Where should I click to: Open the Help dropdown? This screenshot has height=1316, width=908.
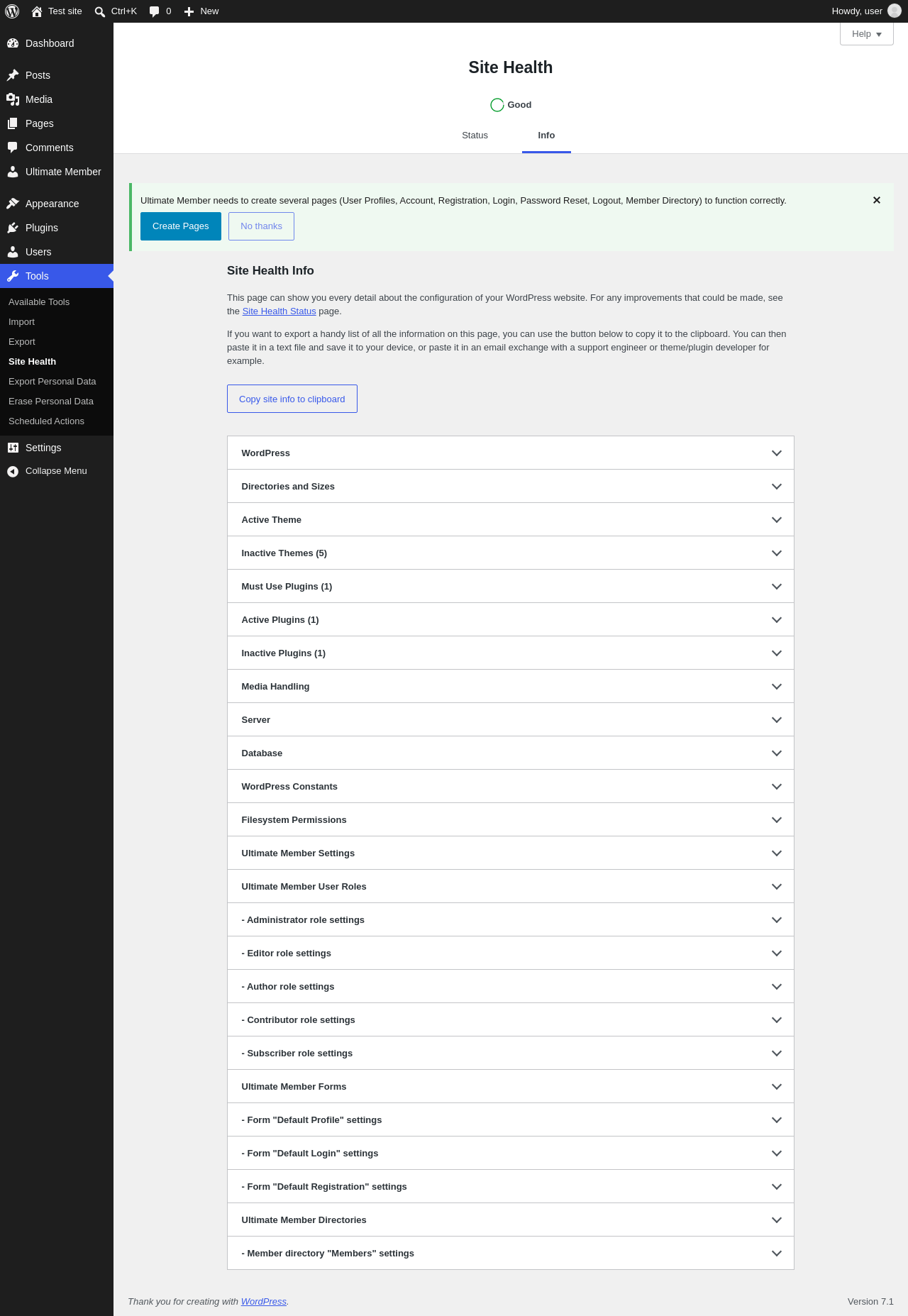click(867, 34)
